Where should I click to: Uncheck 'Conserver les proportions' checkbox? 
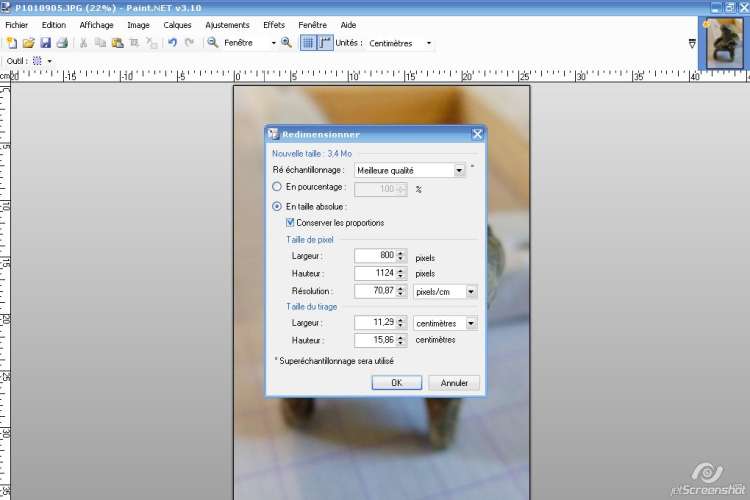[291, 222]
